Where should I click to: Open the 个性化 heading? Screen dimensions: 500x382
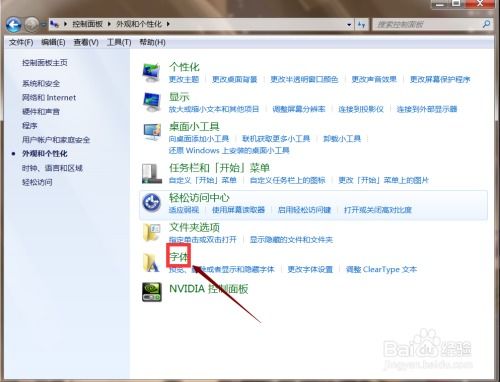tap(184, 67)
